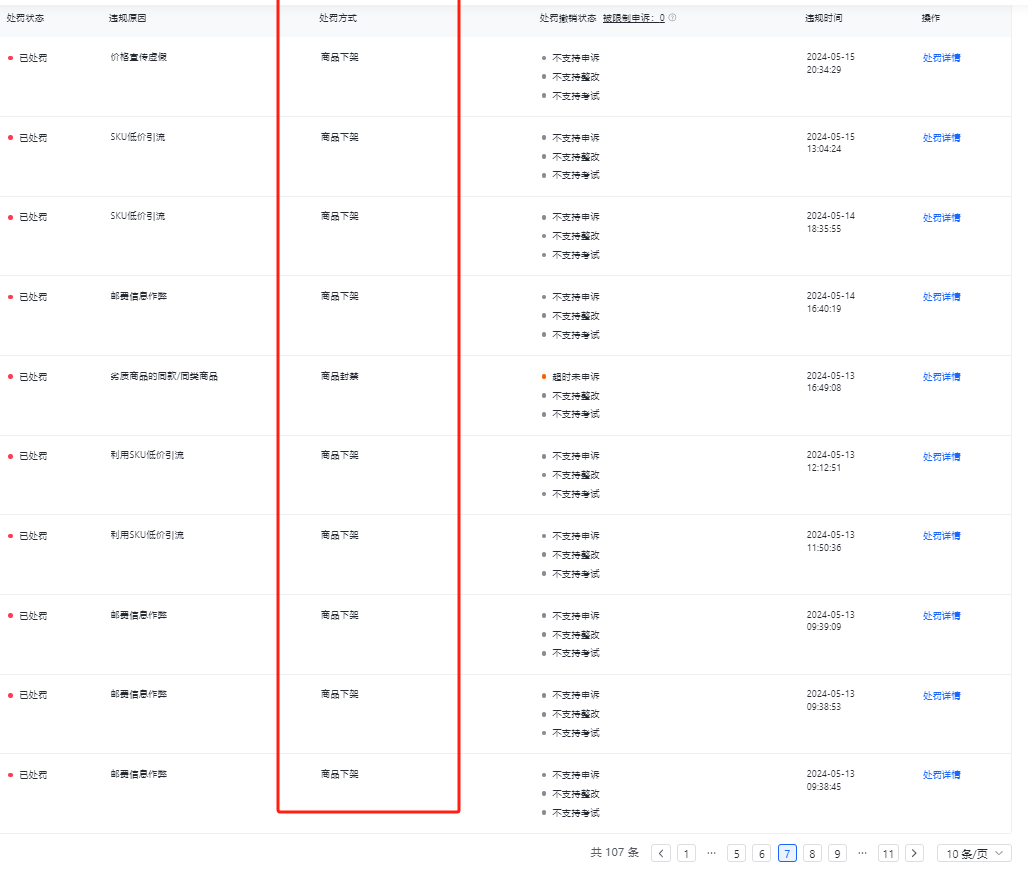Go to the next page arrow
Viewport: 1028px width, 874px height.
[x=914, y=853]
